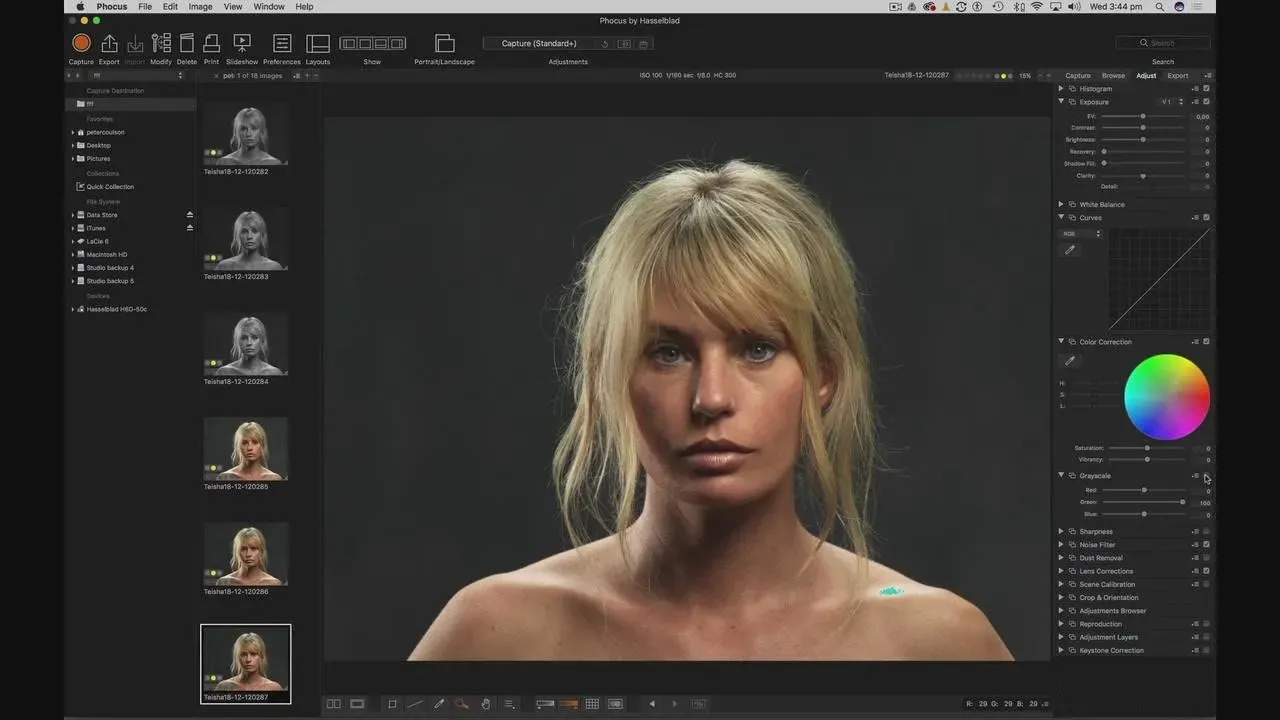
Task: Pick the Curves eyedropper tool
Action: 1070,250
